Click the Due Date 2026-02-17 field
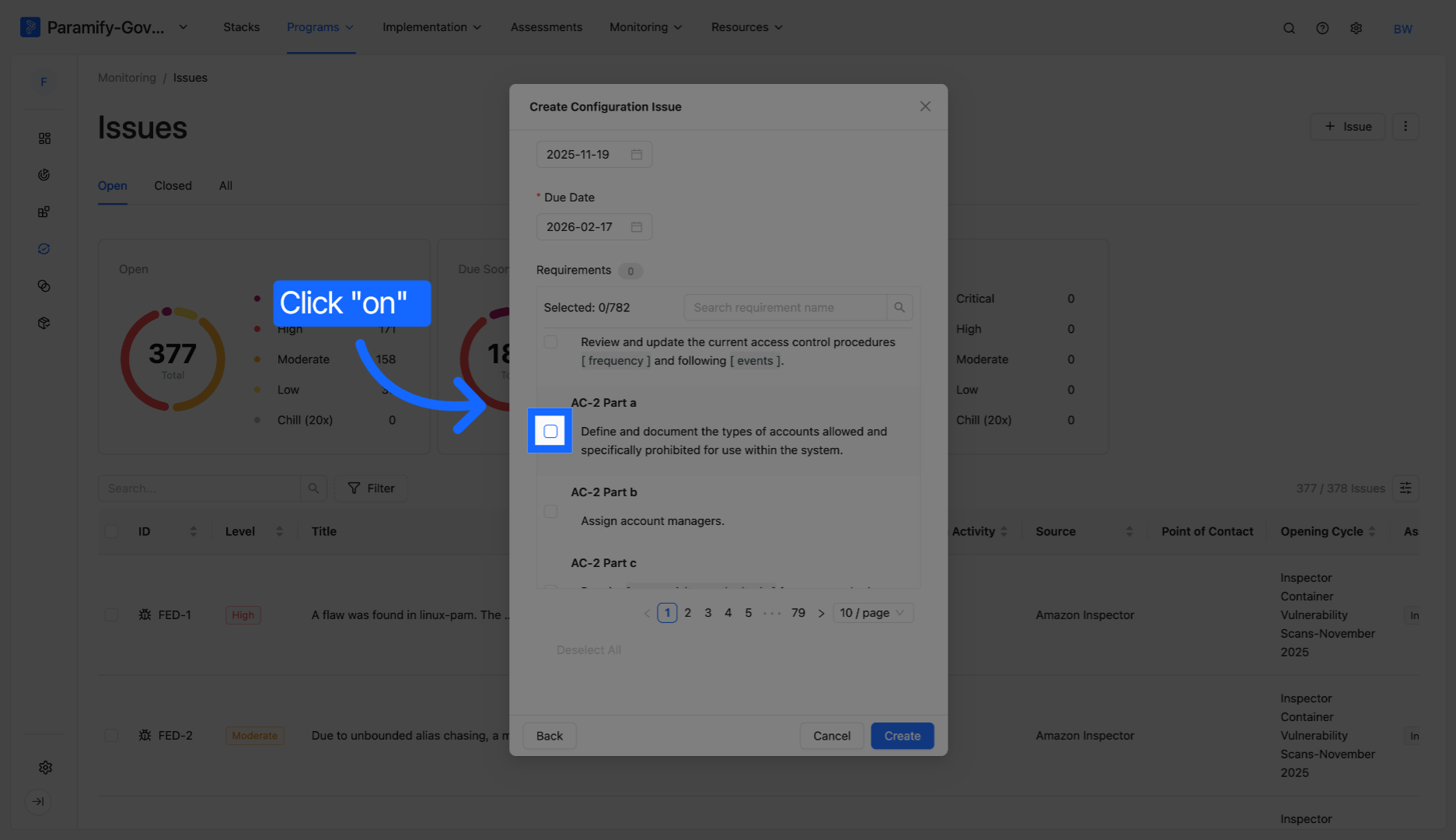The width and height of the screenshot is (1456, 840). [x=594, y=227]
